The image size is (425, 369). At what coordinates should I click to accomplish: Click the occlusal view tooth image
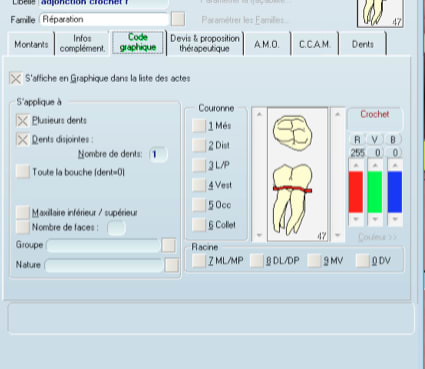[x=292, y=133]
